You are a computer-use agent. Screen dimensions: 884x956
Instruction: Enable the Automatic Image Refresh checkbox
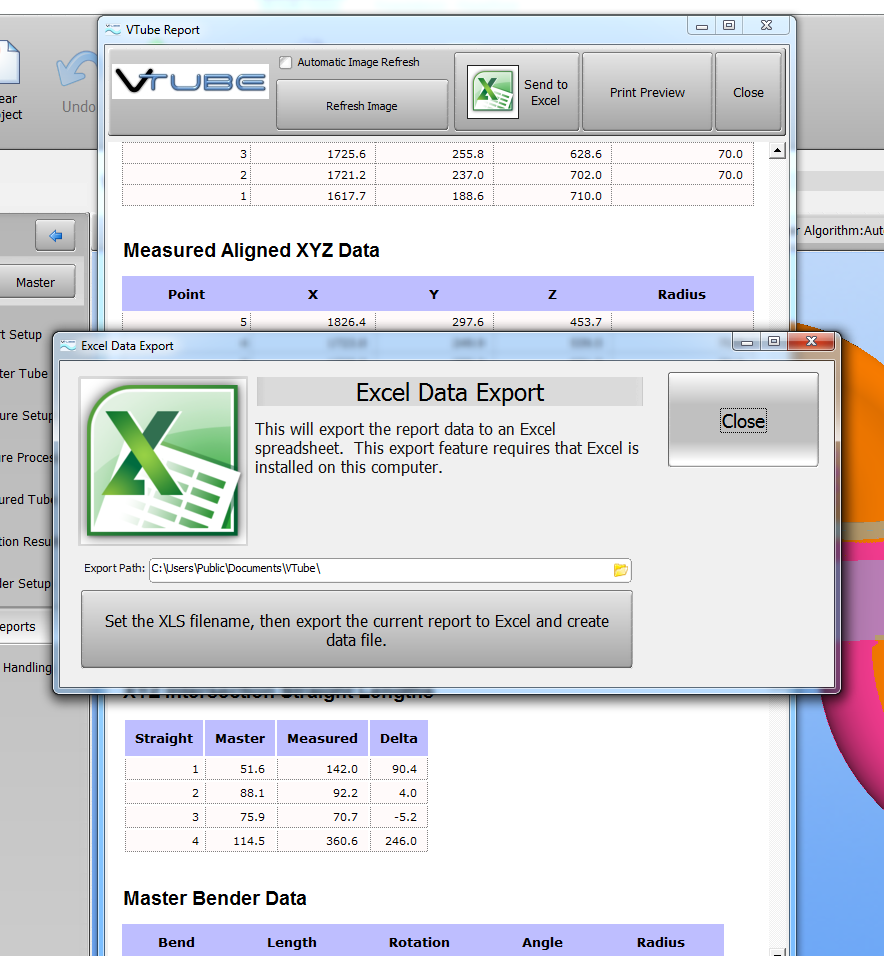(x=286, y=62)
